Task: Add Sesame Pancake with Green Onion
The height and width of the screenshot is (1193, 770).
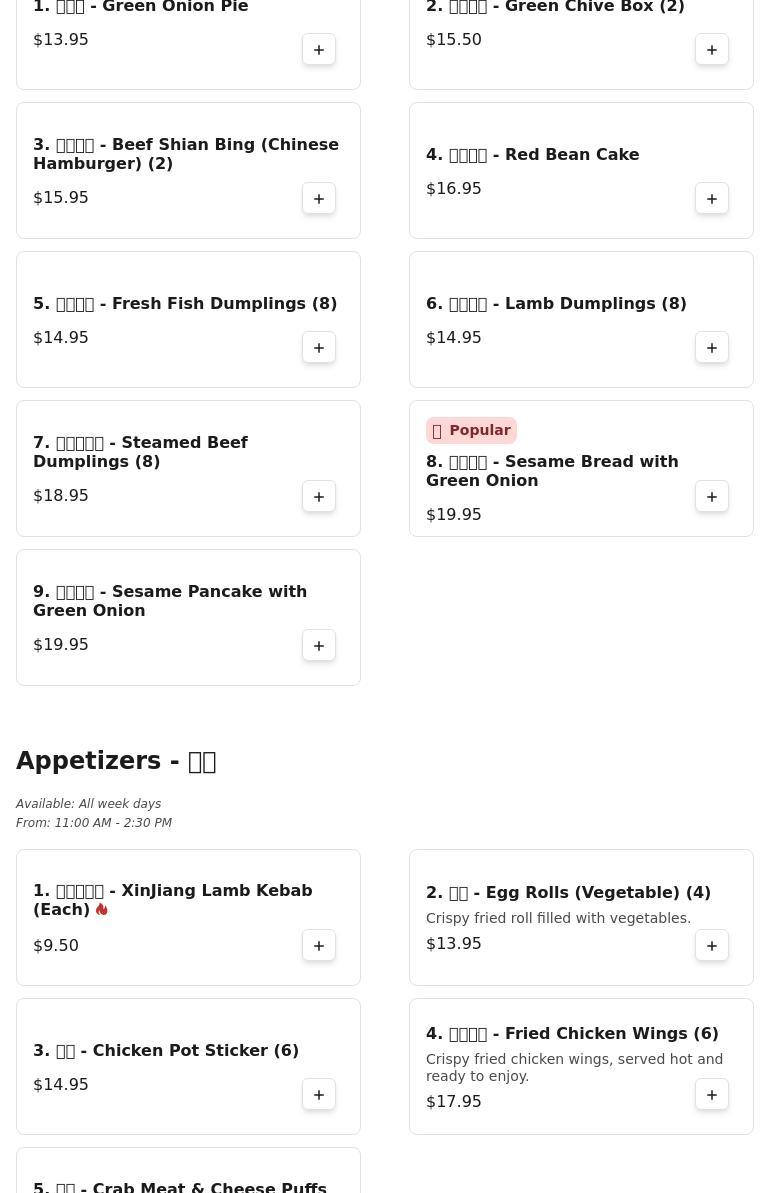Action: coord(319,646)
